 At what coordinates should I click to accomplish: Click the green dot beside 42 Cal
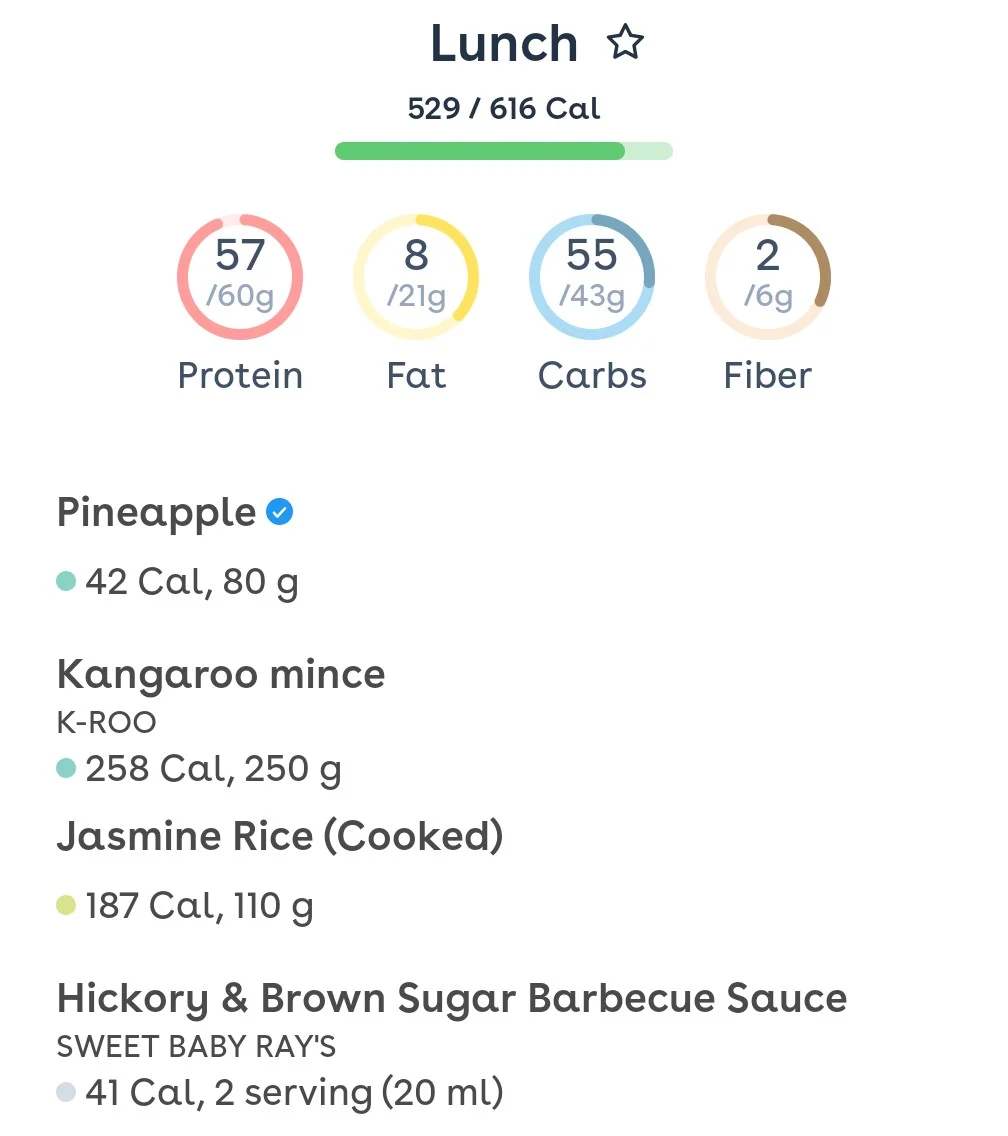[66, 581]
